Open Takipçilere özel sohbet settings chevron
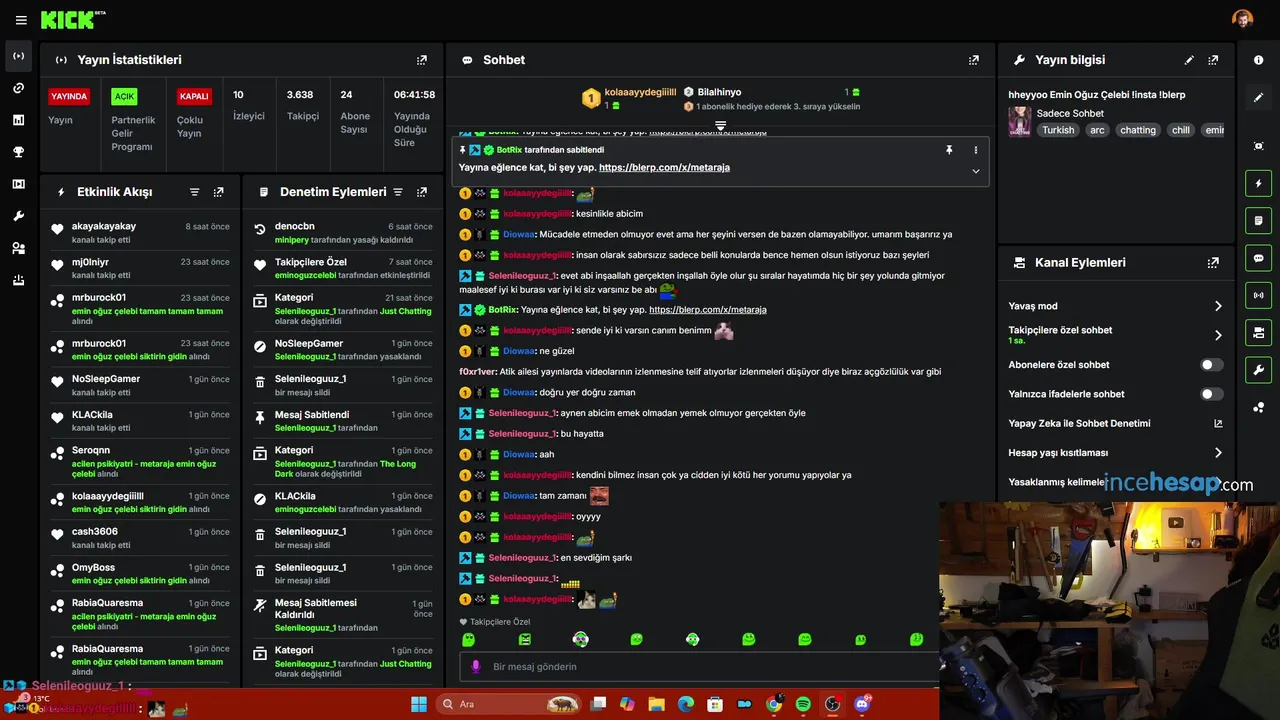 point(1218,335)
